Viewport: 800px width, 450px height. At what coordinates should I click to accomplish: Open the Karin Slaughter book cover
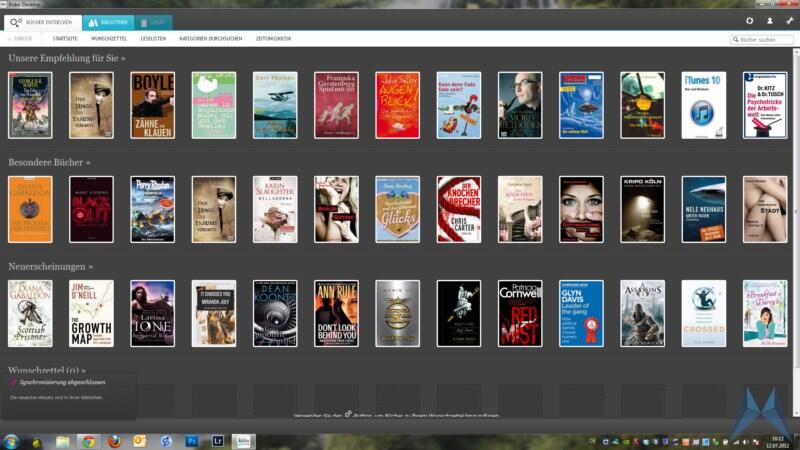click(x=275, y=209)
